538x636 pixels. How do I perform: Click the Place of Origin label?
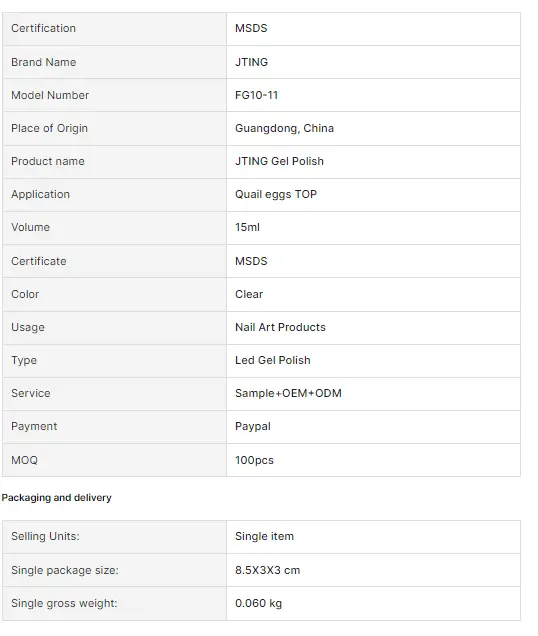pos(49,128)
